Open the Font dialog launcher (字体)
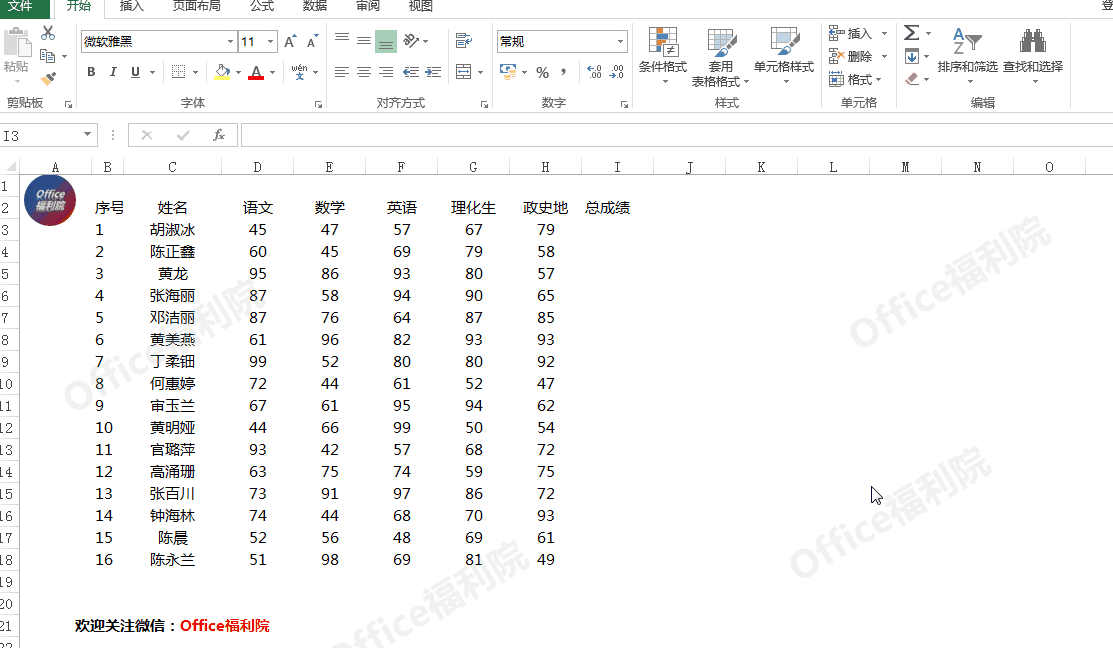This screenshot has height=648, width=1113. coord(318,104)
